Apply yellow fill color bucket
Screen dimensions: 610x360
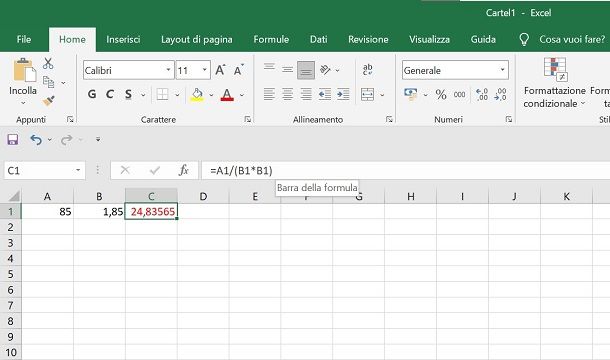click(x=197, y=95)
